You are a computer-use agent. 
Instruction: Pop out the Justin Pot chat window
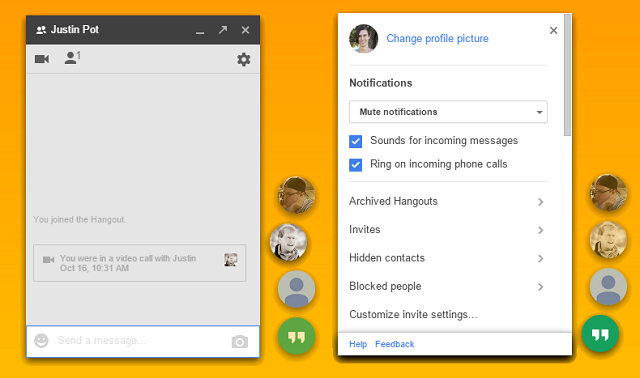223,30
